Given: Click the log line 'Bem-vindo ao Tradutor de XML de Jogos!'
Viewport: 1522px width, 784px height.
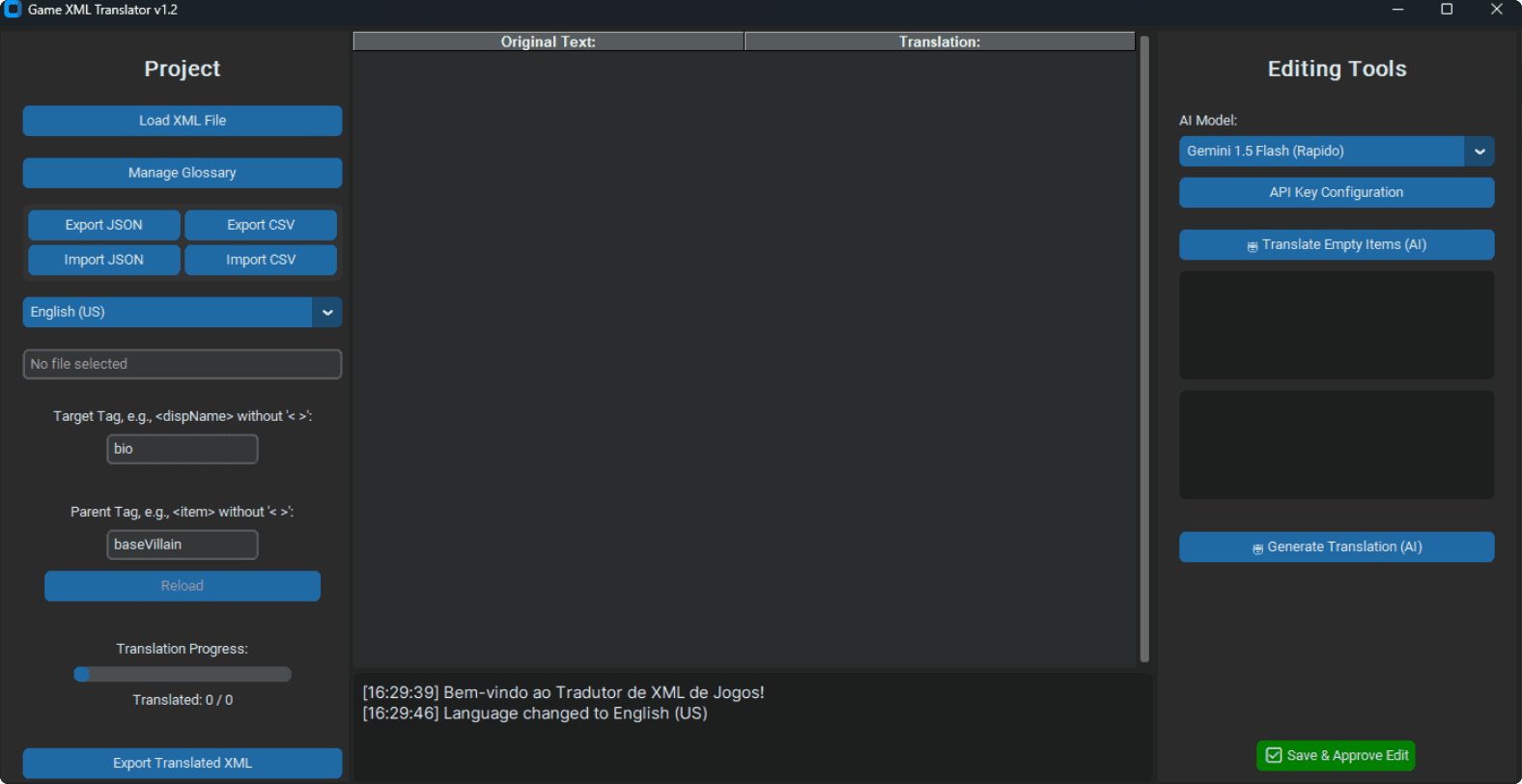Looking at the screenshot, I should pyautogui.click(x=563, y=692).
